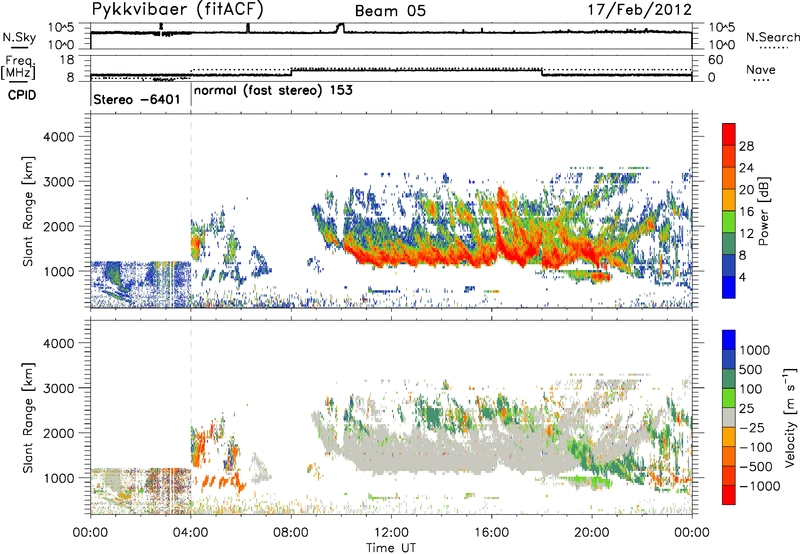Viewport: 800px width, 554px height.
Task: Click the 16:00 time tick label
Action: coord(491,533)
